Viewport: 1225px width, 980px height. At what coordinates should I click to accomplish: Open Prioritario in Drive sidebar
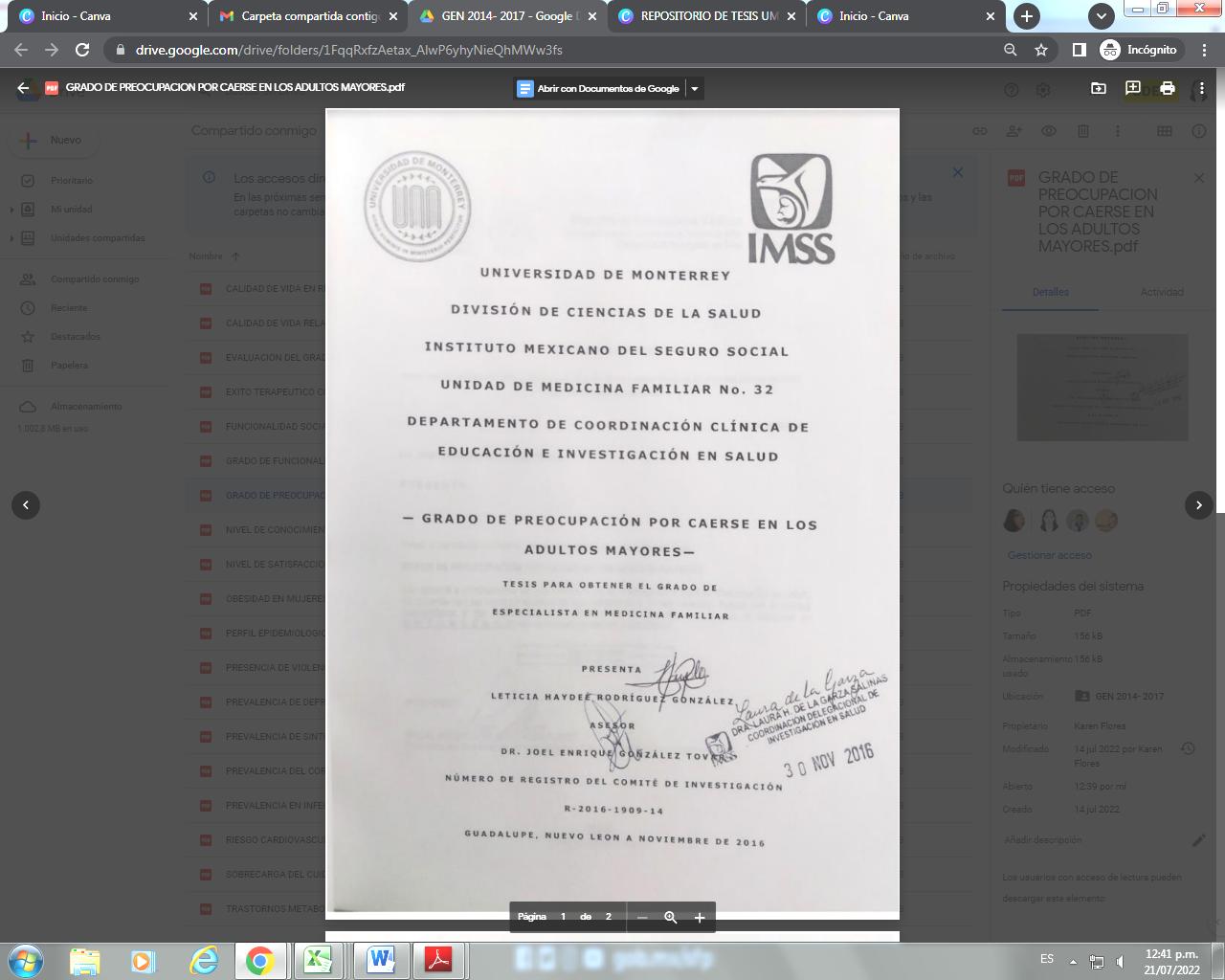tap(72, 180)
